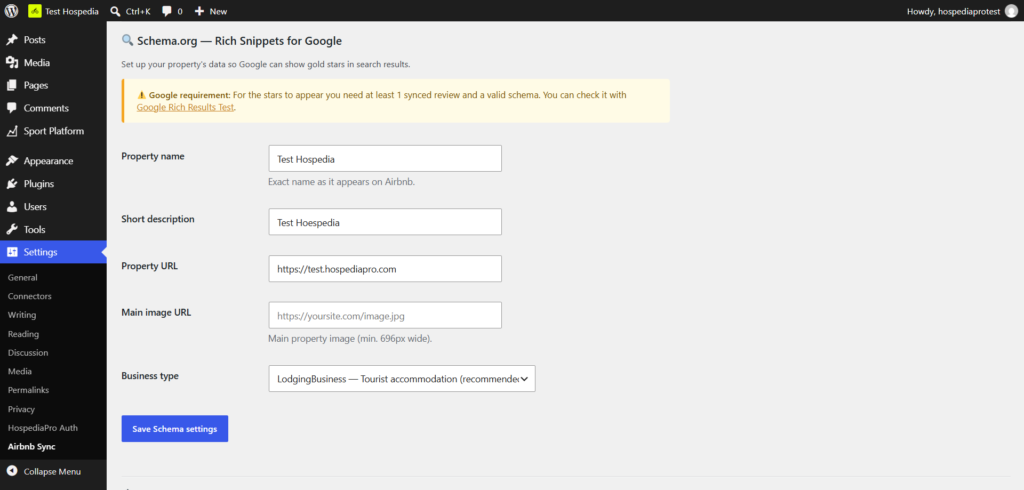The image size is (1024, 490).
Task: Click the Pages icon in sidebar
Action: [12, 86]
